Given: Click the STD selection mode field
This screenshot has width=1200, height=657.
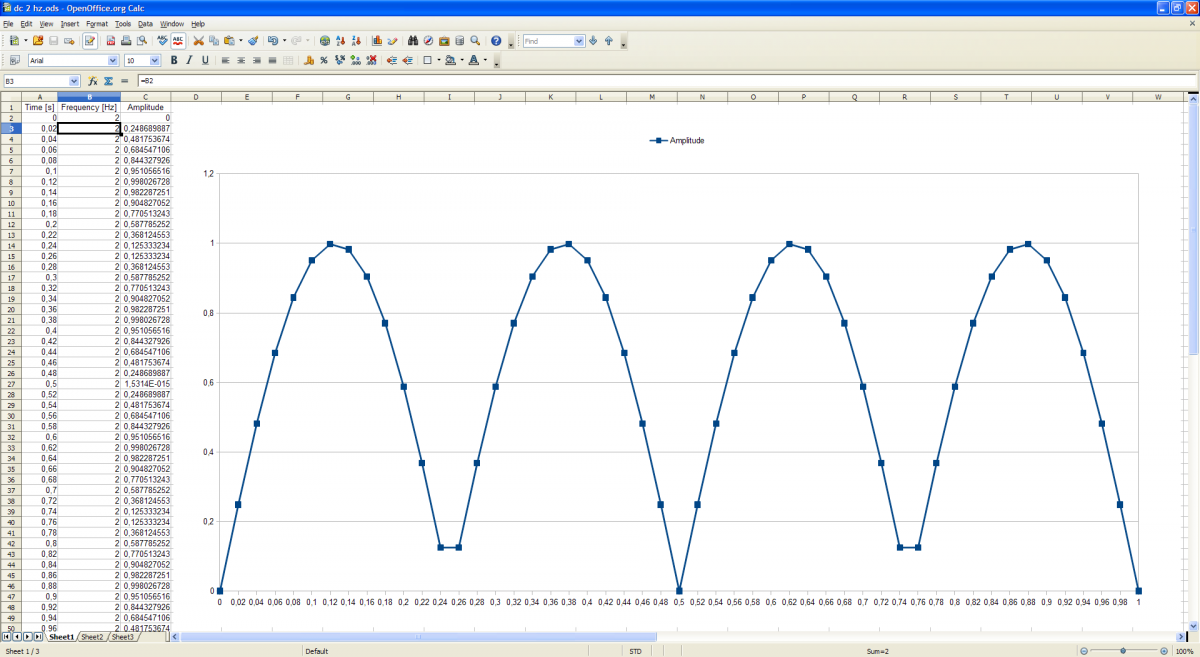Looking at the screenshot, I should [635, 651].
